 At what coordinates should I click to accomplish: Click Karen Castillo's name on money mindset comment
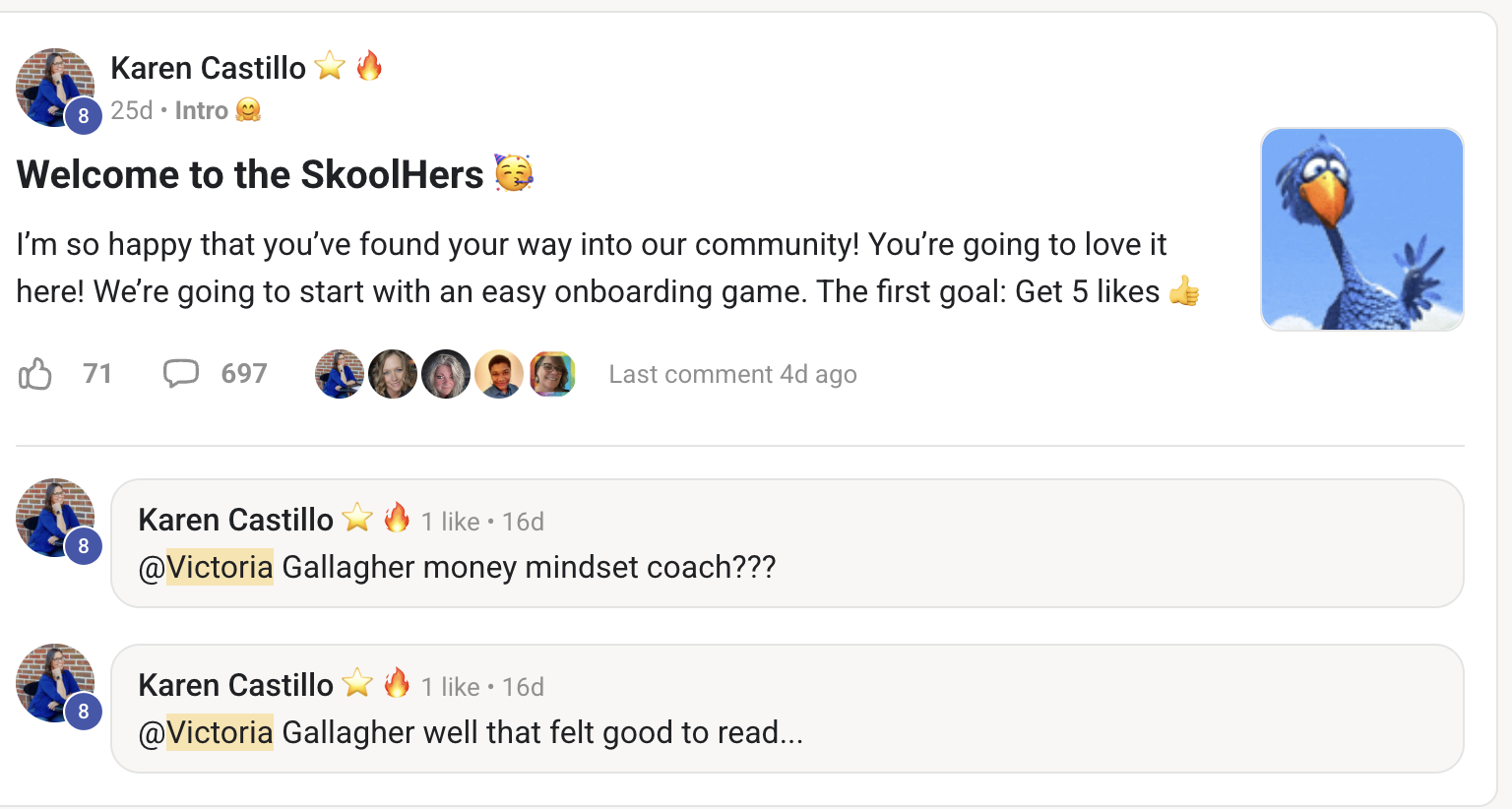click(235, 520)
